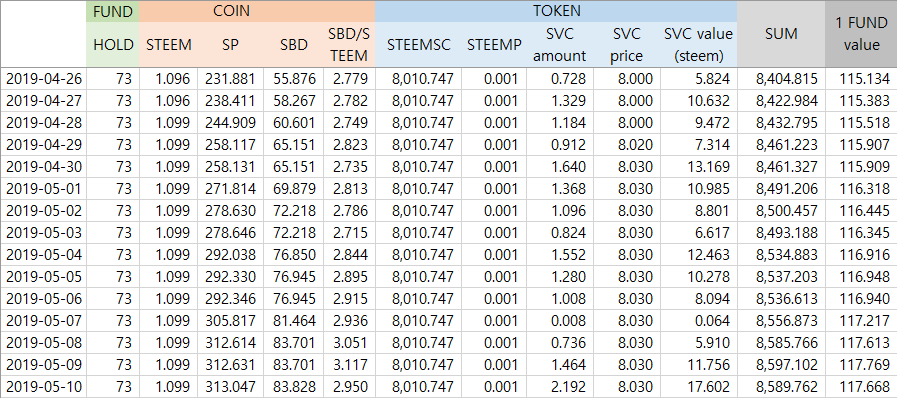Select SBD value 83.828
The image size is (897, 398).
coord(293,387)
